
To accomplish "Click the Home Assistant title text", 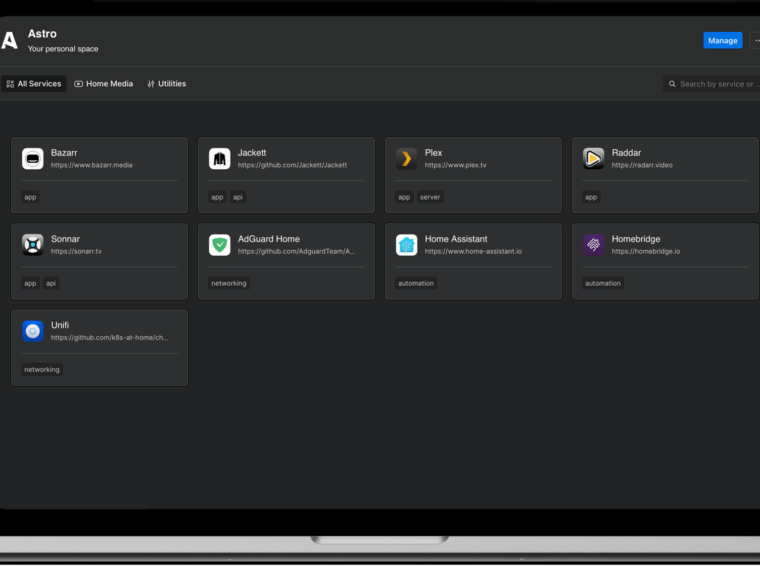I will click(x=456, y=239).
